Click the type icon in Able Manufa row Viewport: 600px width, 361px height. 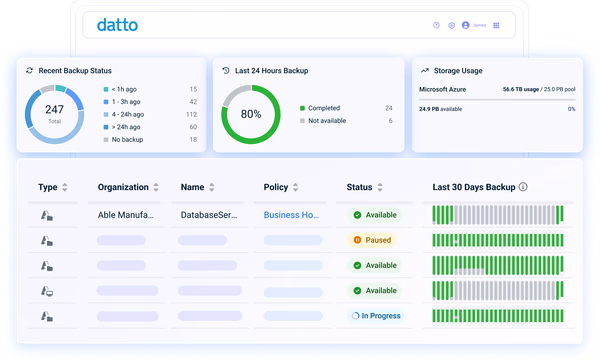tap(47, 215)
